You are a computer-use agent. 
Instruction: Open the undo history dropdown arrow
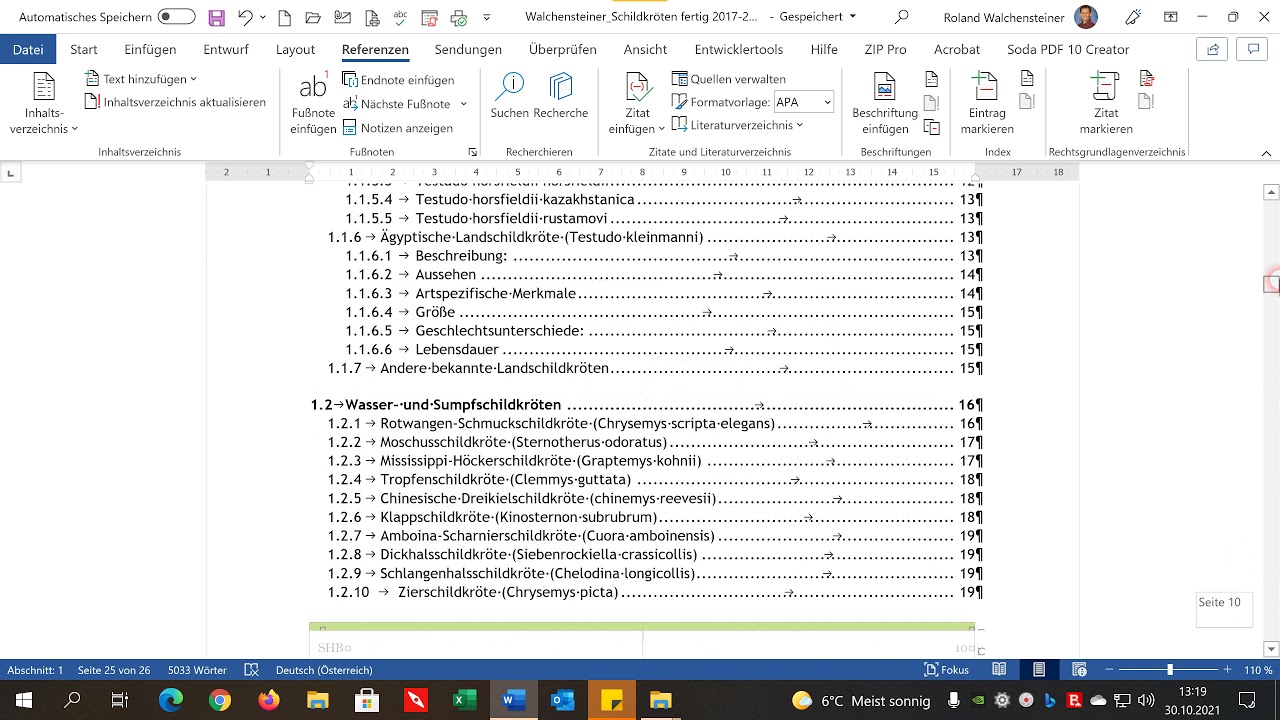click(263, 17)
